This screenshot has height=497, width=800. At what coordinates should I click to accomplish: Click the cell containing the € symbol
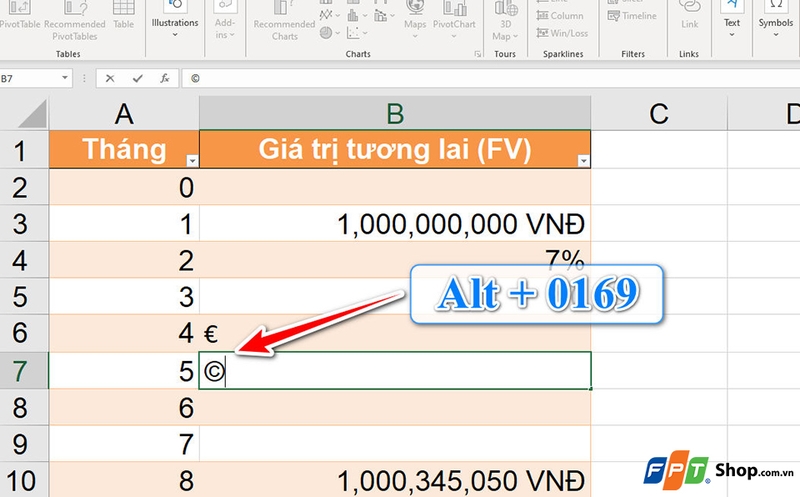point(395,333)
